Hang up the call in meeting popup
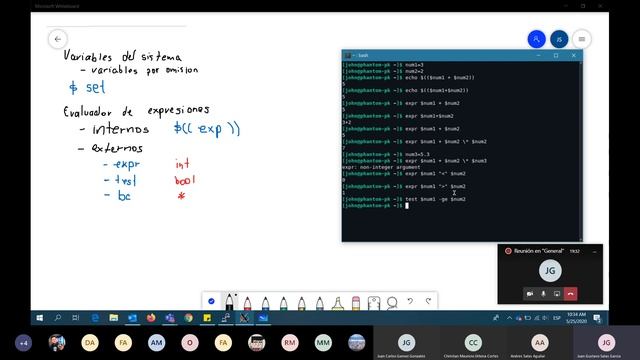Viewport: 640px width, 360px height. point(571,294)
